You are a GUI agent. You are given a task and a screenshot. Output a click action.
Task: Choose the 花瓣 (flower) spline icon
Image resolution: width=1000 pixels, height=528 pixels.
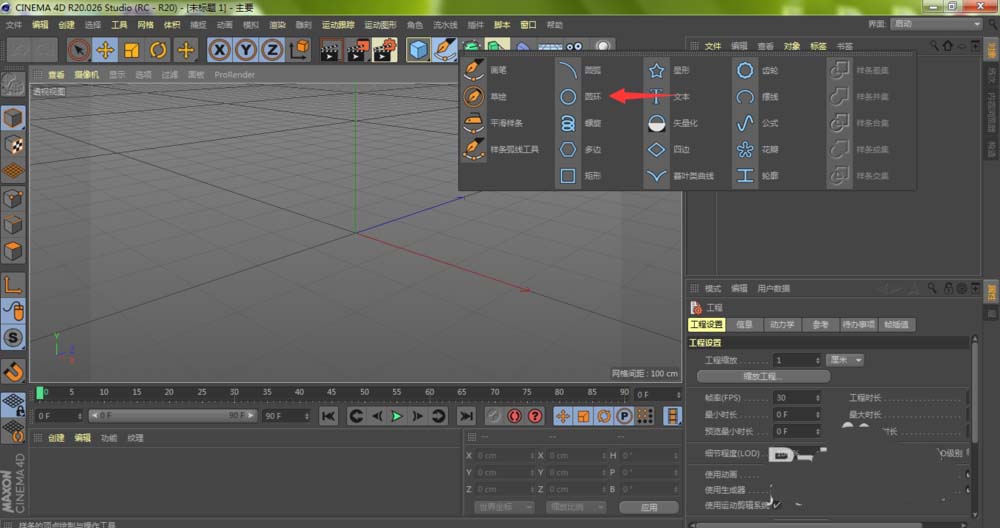pos(744,149)
